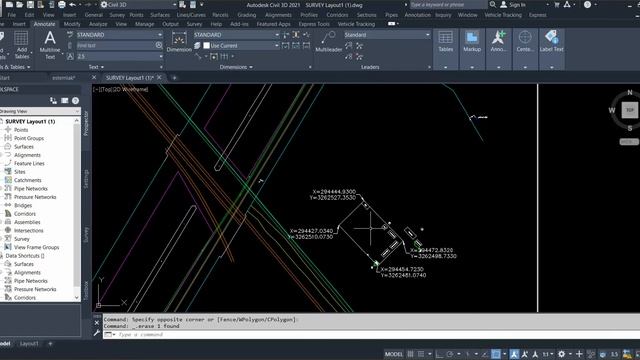Select Feature Lines in Prospector tree

[x=29, y=163]
